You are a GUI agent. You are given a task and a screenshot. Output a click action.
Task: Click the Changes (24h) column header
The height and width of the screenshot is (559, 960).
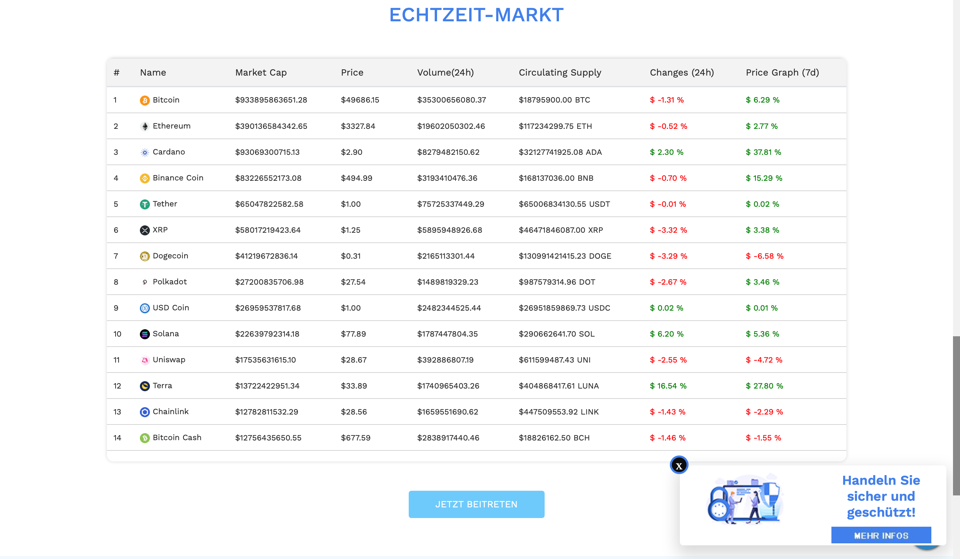tap(681, 72)
